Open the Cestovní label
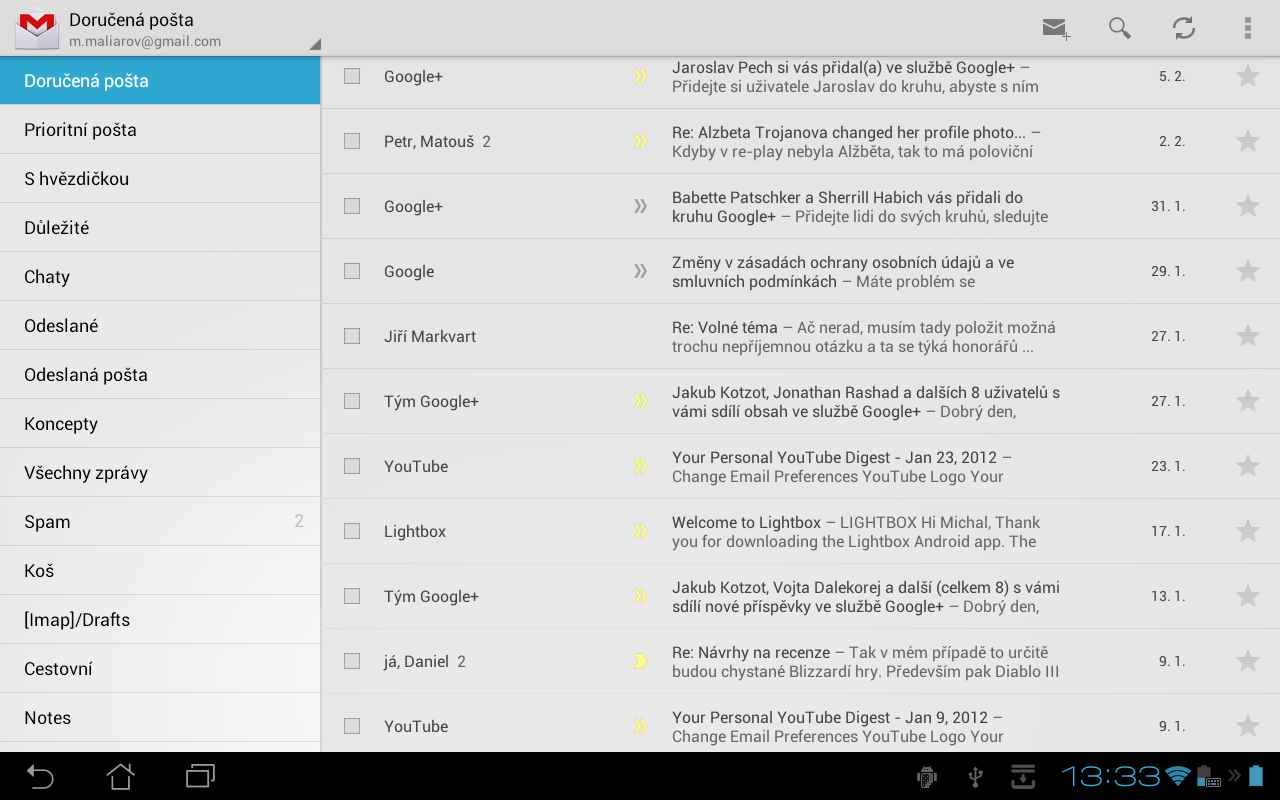Screen dimensions: 1280x800 coord(160,669)
